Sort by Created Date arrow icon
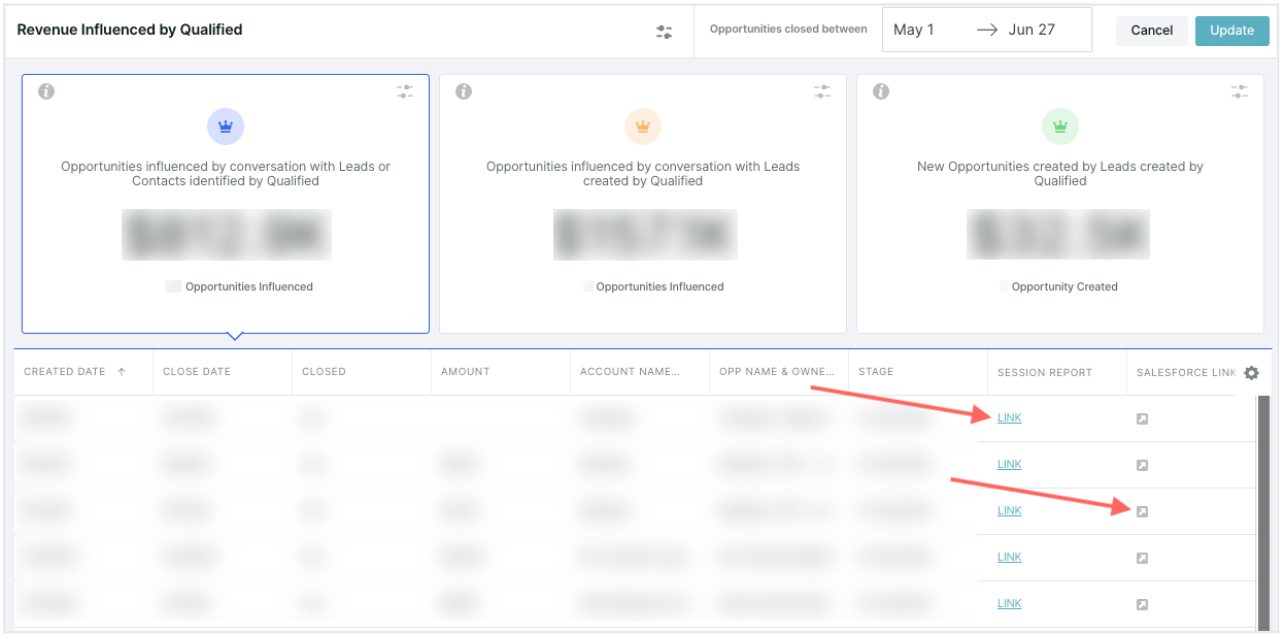 coord(122,372)
